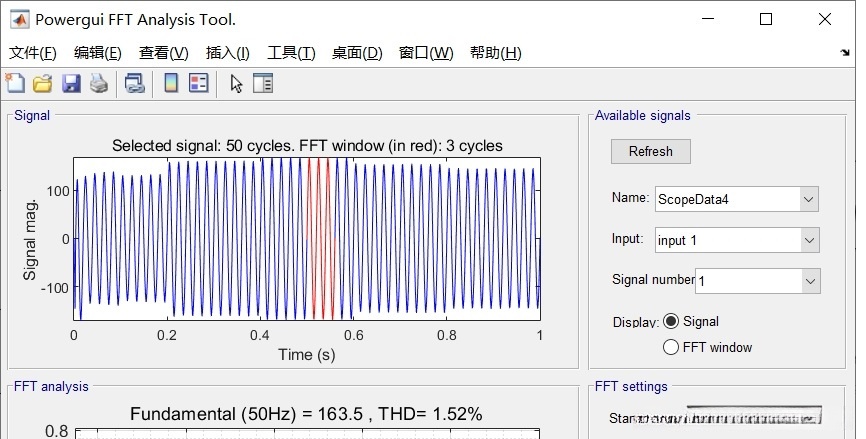
Task: Select the FFT window display option
Action: [670, 347]
